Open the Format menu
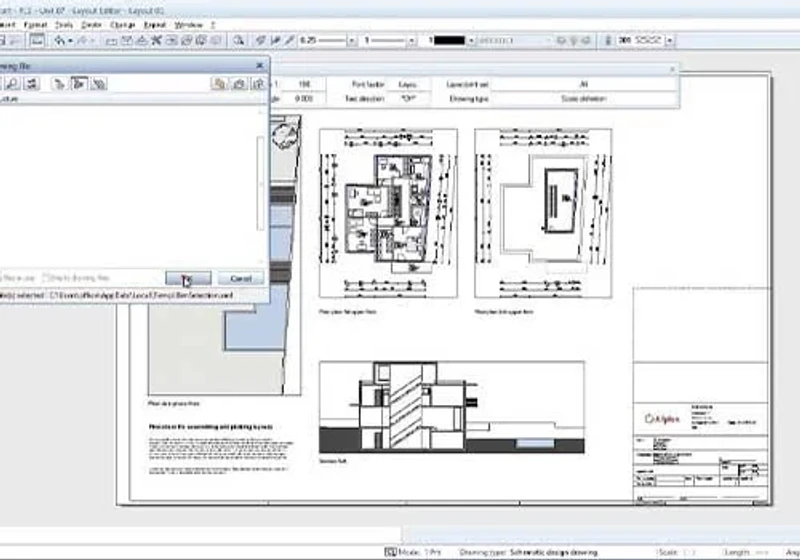 coord(35,24)
